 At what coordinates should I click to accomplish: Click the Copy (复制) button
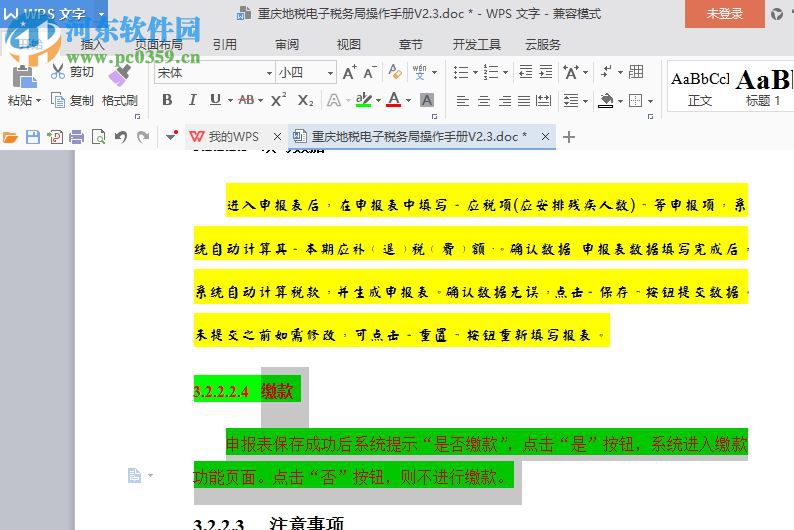click(x=72, y=100)
